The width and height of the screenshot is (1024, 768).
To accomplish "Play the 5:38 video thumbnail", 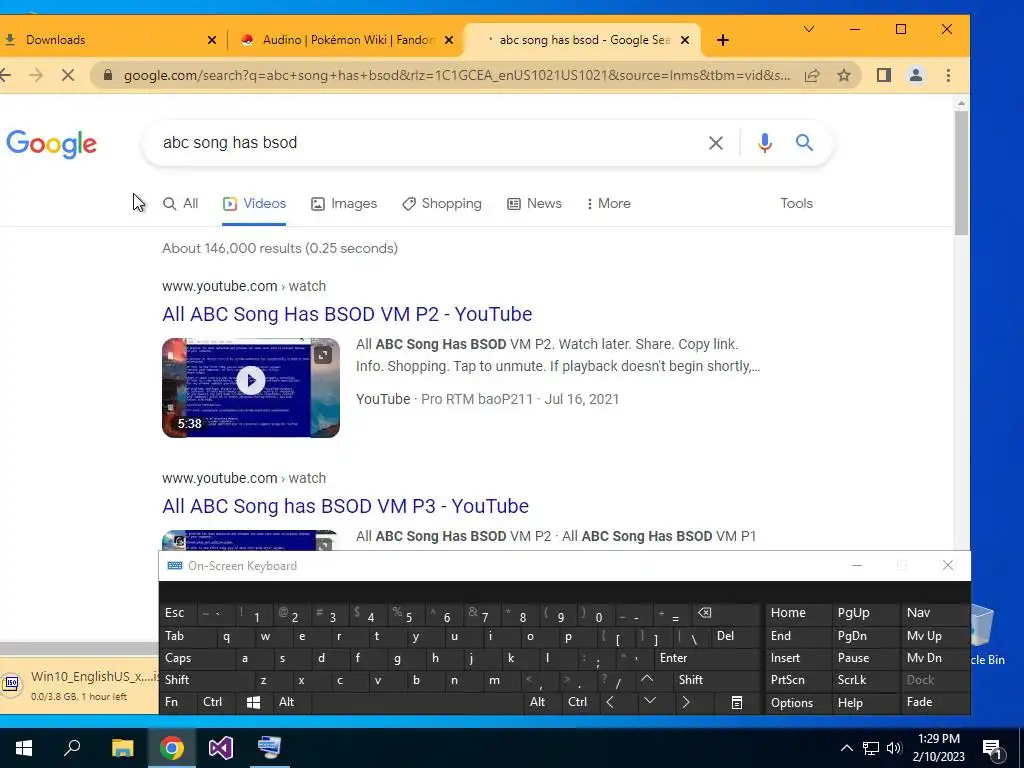I will coord(251,388).
